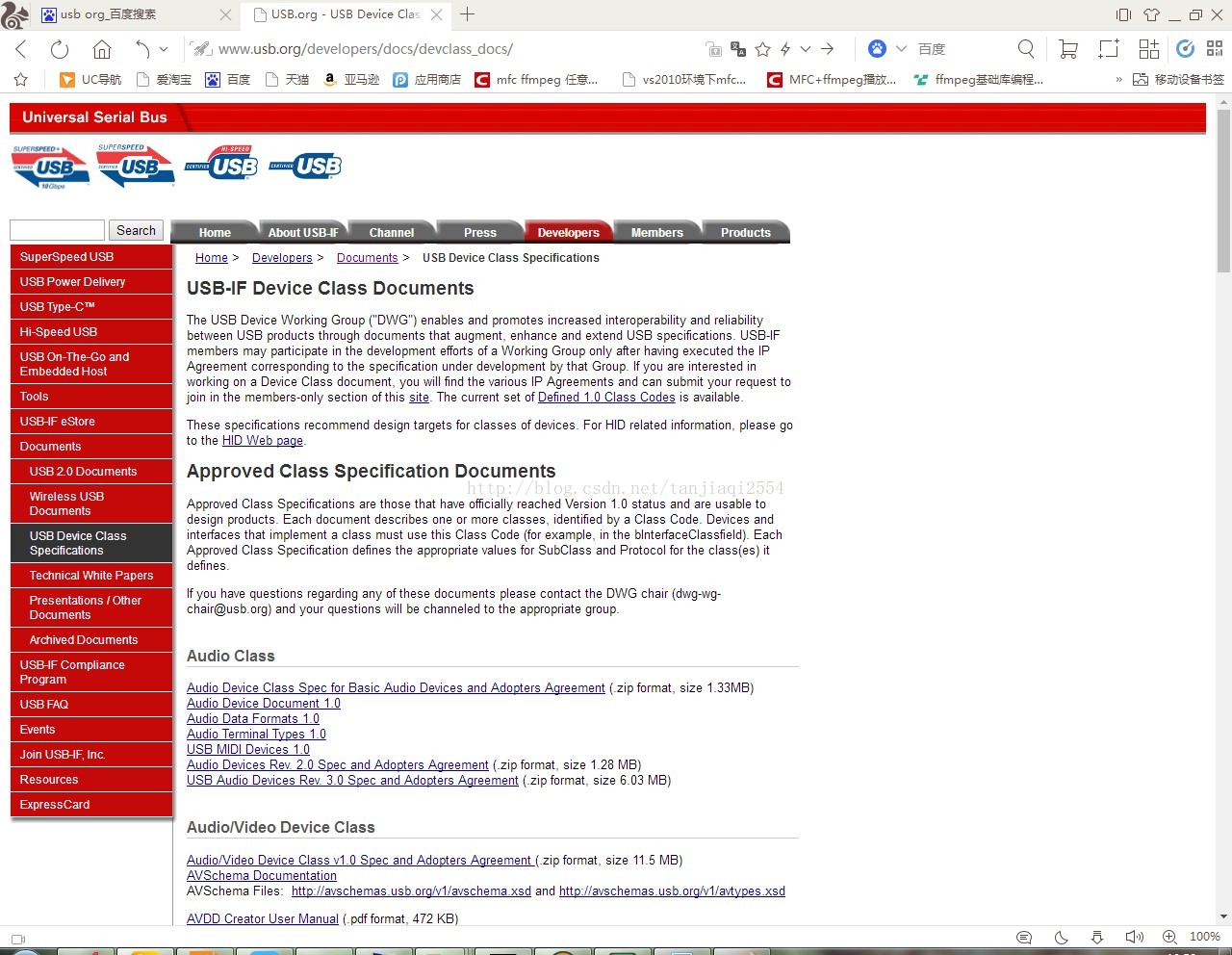Click the vertical scrollbar thumb

(1223, 191)
